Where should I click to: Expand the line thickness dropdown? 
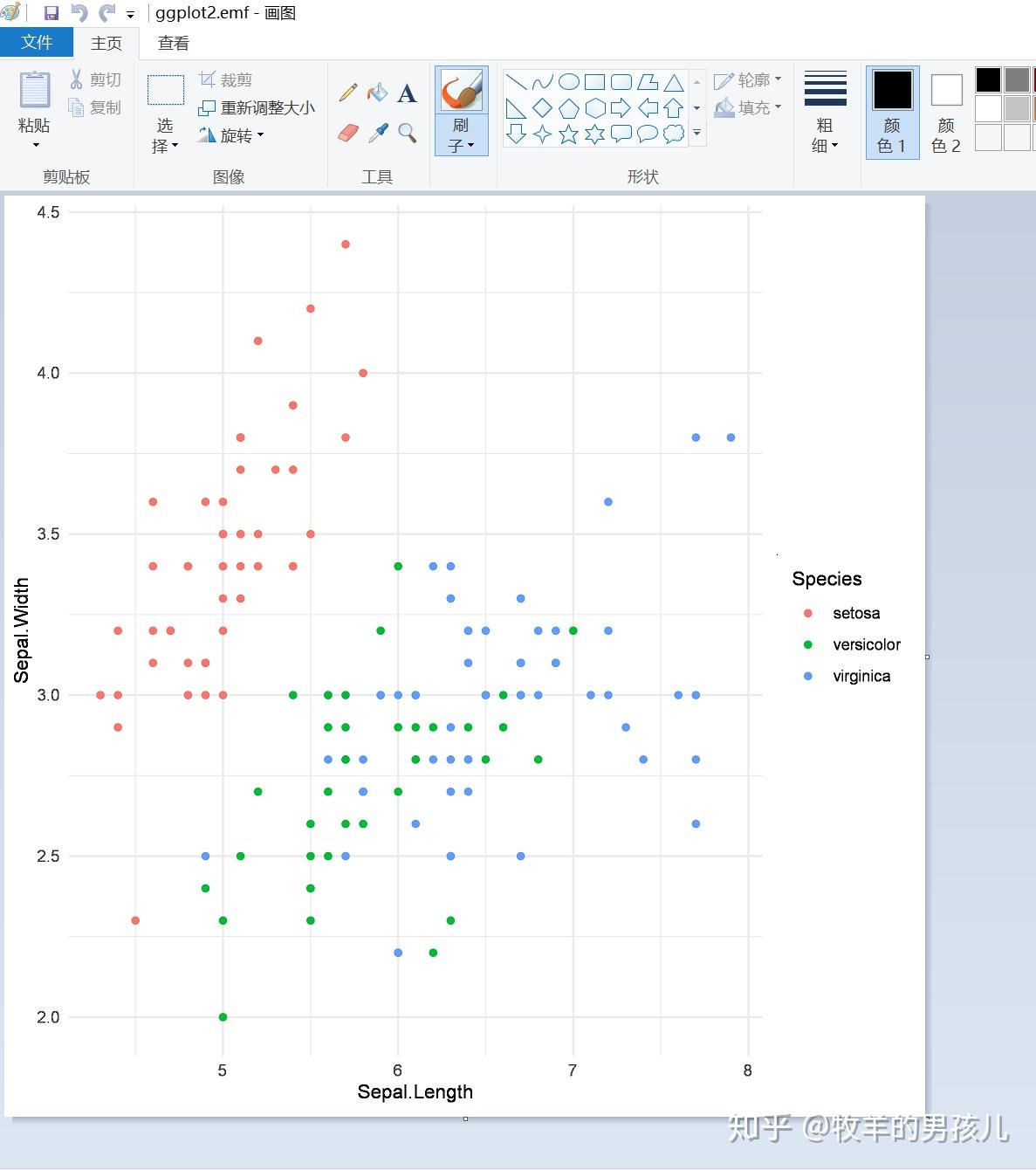(825, 113)
